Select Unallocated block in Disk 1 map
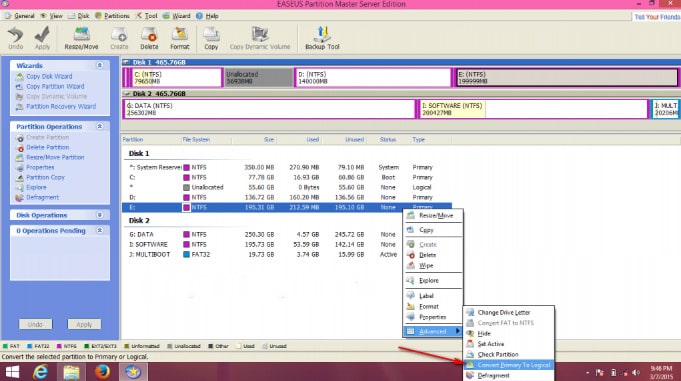Screen dimensions: 681x381 pos(258,77)
